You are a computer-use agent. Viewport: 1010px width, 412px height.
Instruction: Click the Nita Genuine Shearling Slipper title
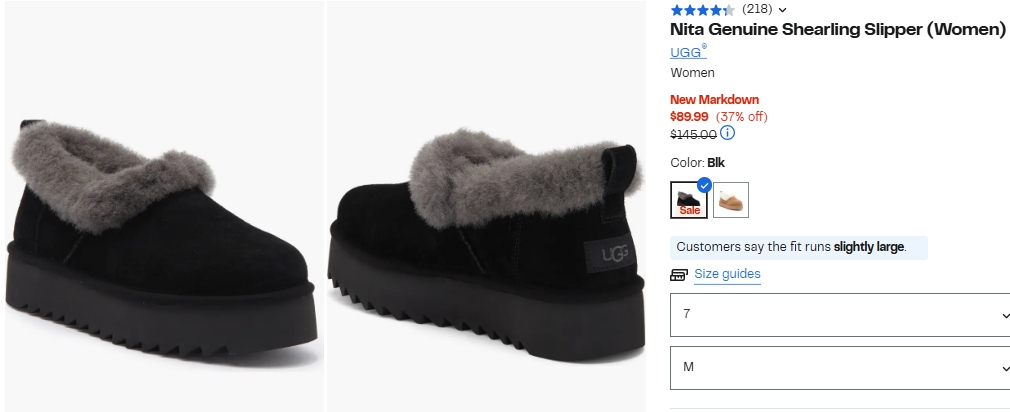click(x=837, y=30)
